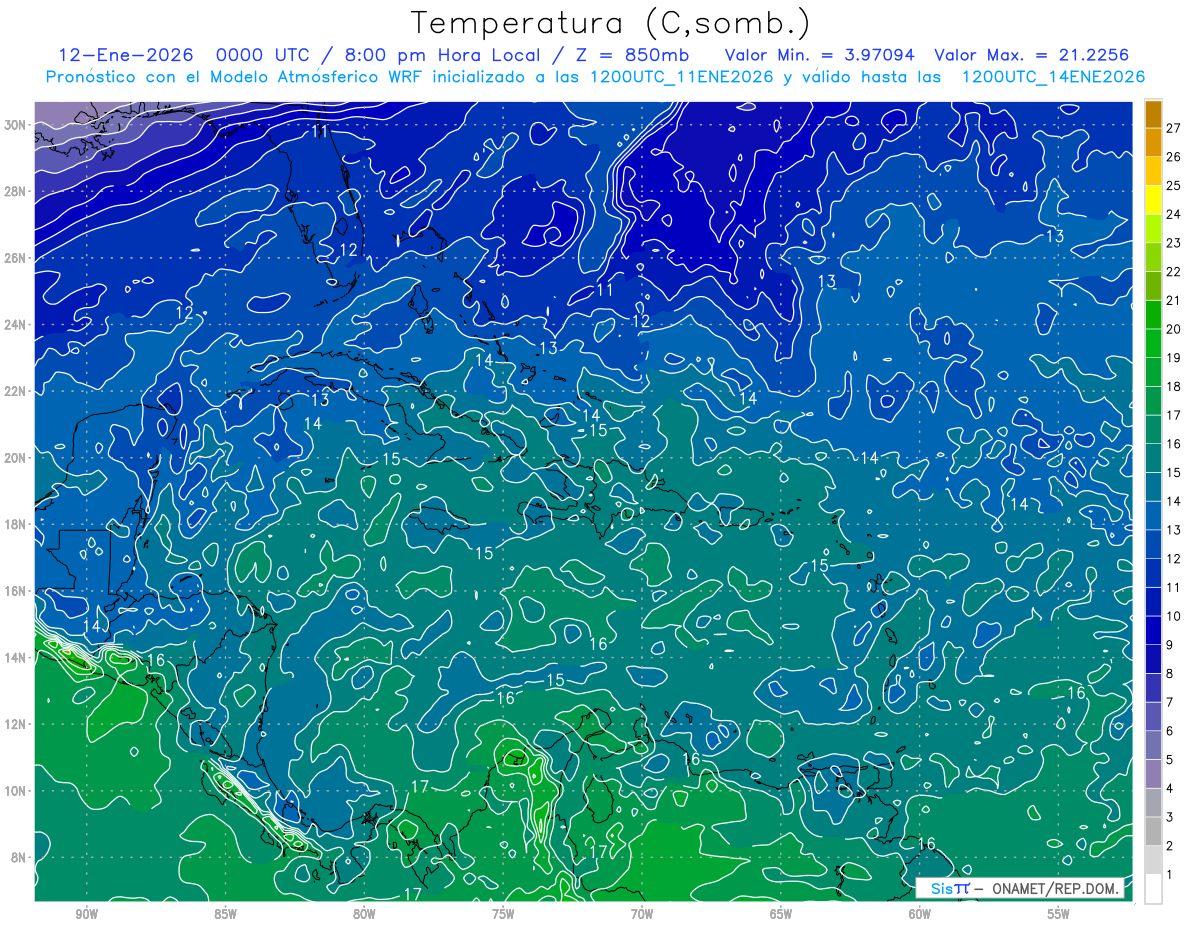Click the 90W longitude axis label
This screenshot has width=1200, height=927.
click(86, 914)
